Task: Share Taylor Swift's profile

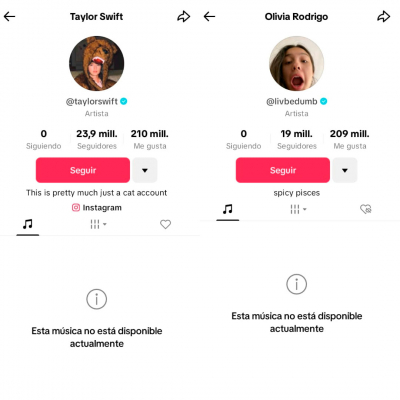Action: pos(184,16)
